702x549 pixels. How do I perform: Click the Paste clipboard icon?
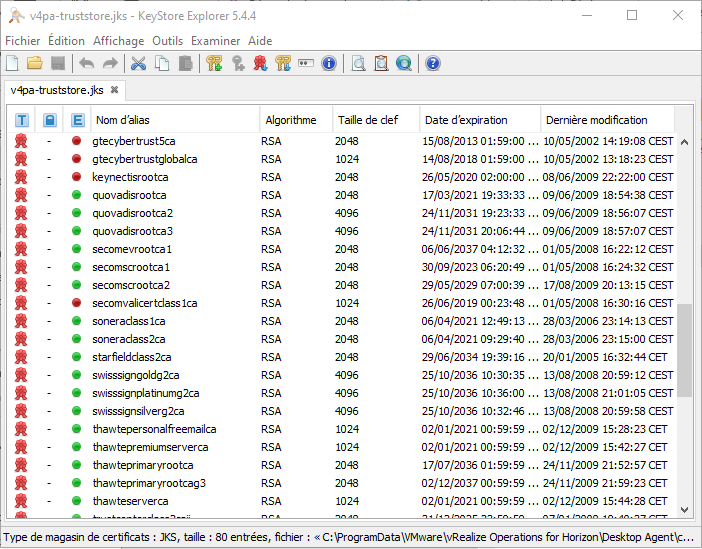185,64
